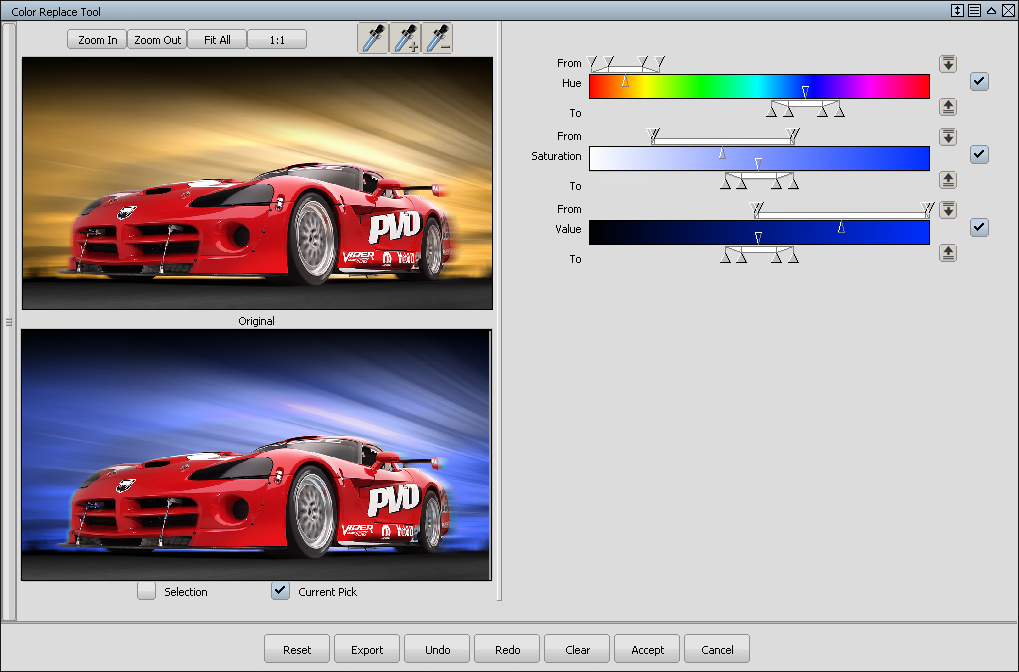Click down-arrow button beside Saturation From row

pos(948,137)
